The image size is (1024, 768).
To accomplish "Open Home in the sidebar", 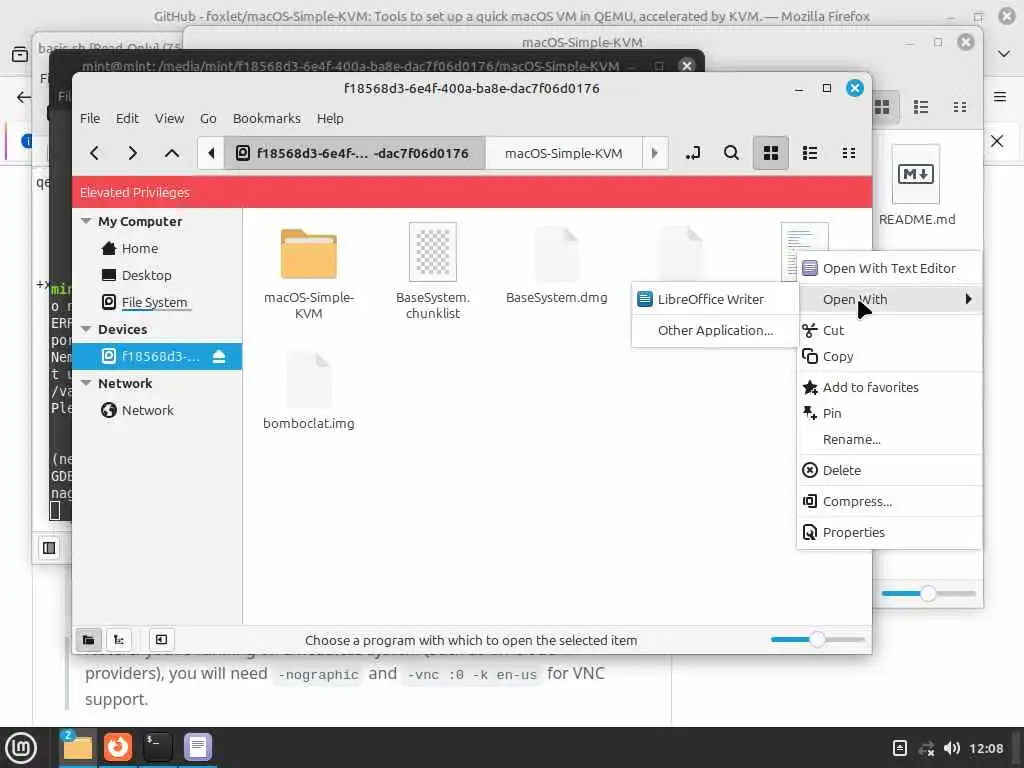I will coord(140,248).
